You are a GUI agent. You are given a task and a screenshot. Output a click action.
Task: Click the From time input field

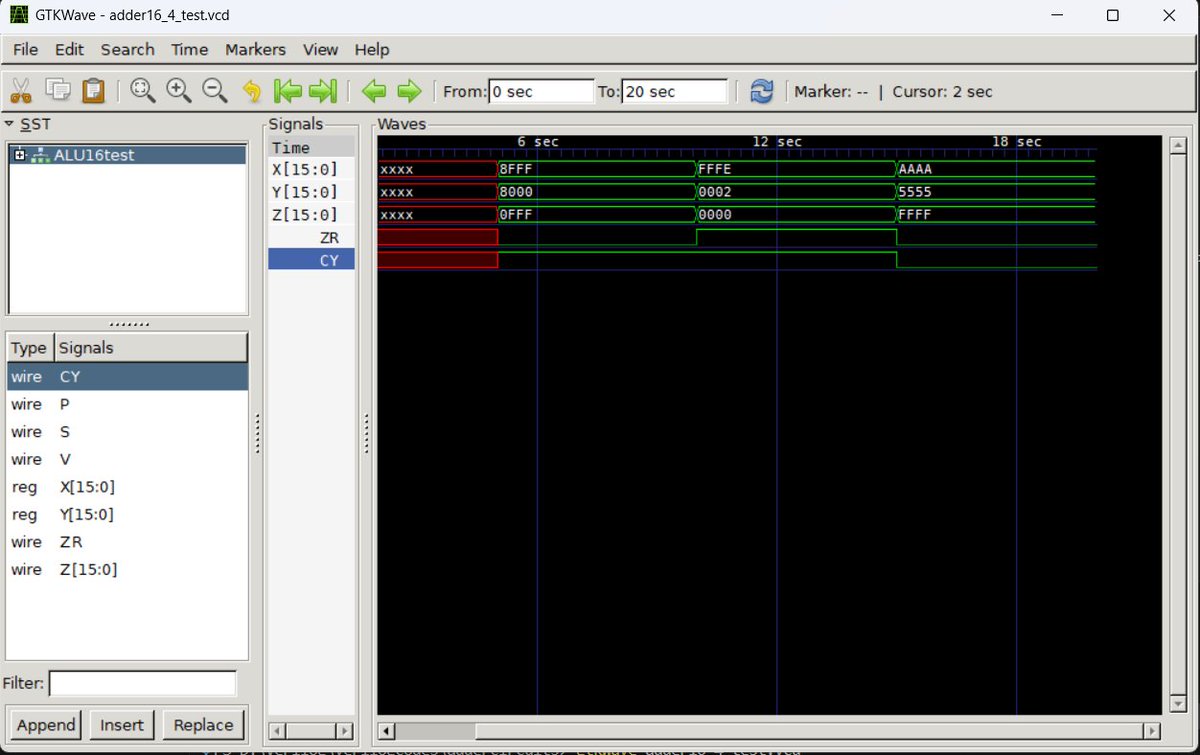click(541, 91)
